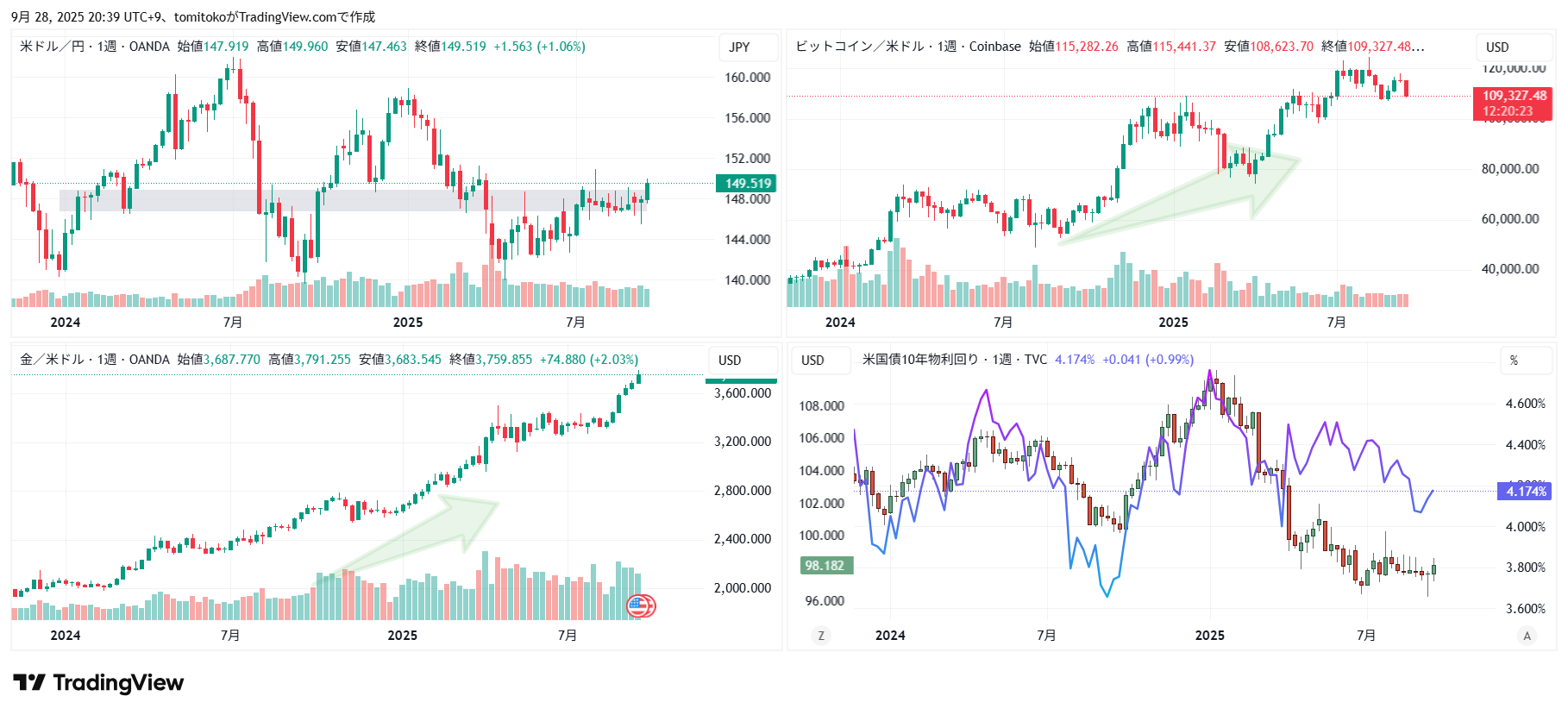
Task: Click the TradingView logo at bottom left
Action: tap(98, 683)
